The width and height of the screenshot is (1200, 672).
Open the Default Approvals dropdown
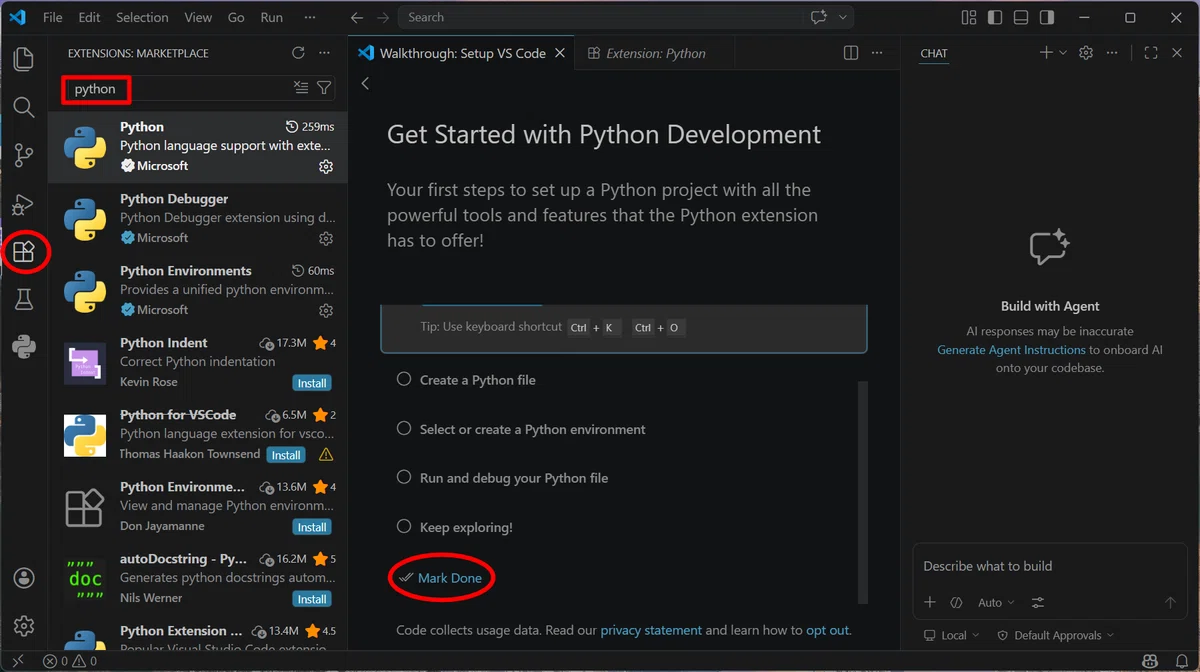pyautogui.click(x=1056, y=635)
